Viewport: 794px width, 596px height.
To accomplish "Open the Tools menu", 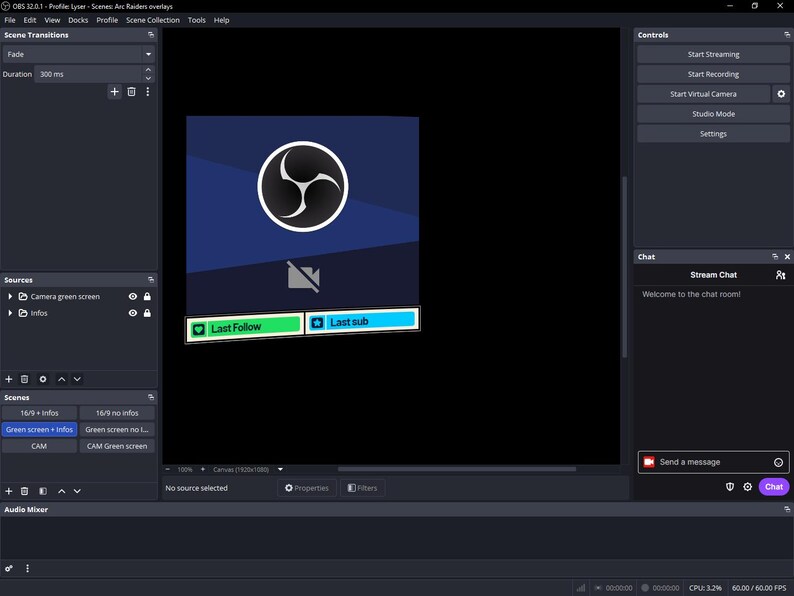I will (196, 20).
